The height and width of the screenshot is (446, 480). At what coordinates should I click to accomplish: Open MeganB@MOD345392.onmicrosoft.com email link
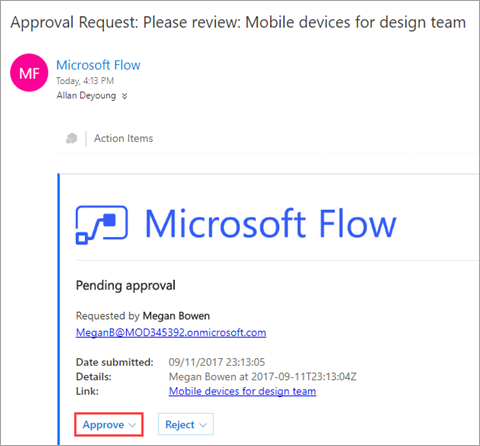(x=171, y=333)
